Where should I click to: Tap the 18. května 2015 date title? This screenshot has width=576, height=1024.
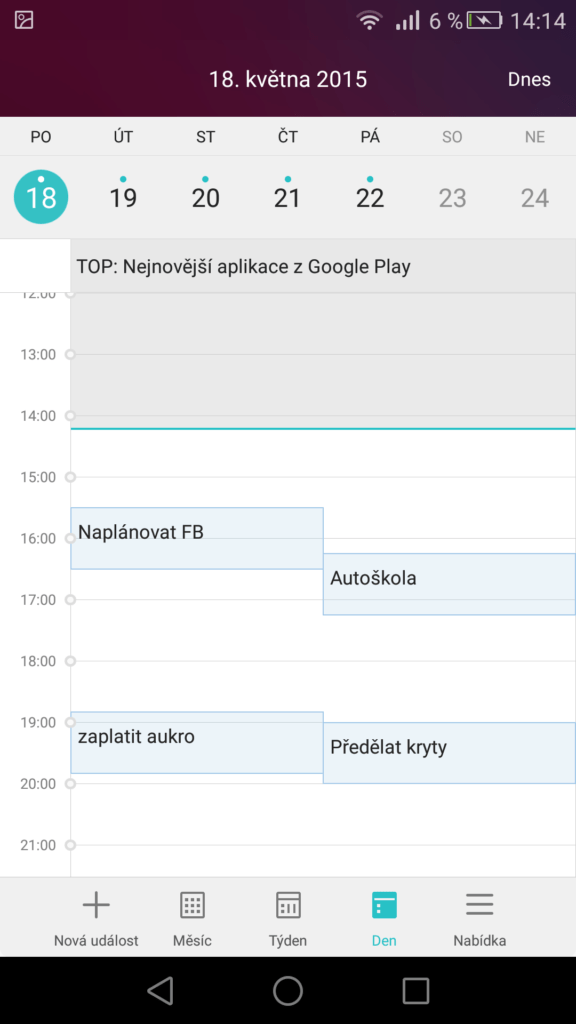[288, 80]
